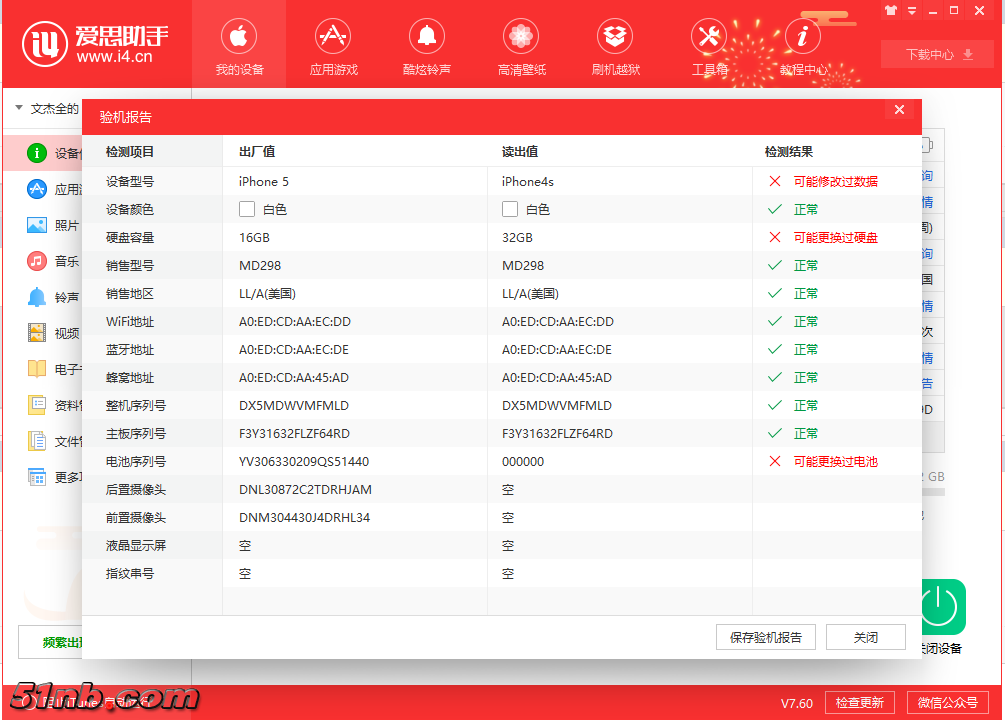Open the 教程中心 tutorial center
The height and width of the screenshot is (720, 1005).
point(803,47)
